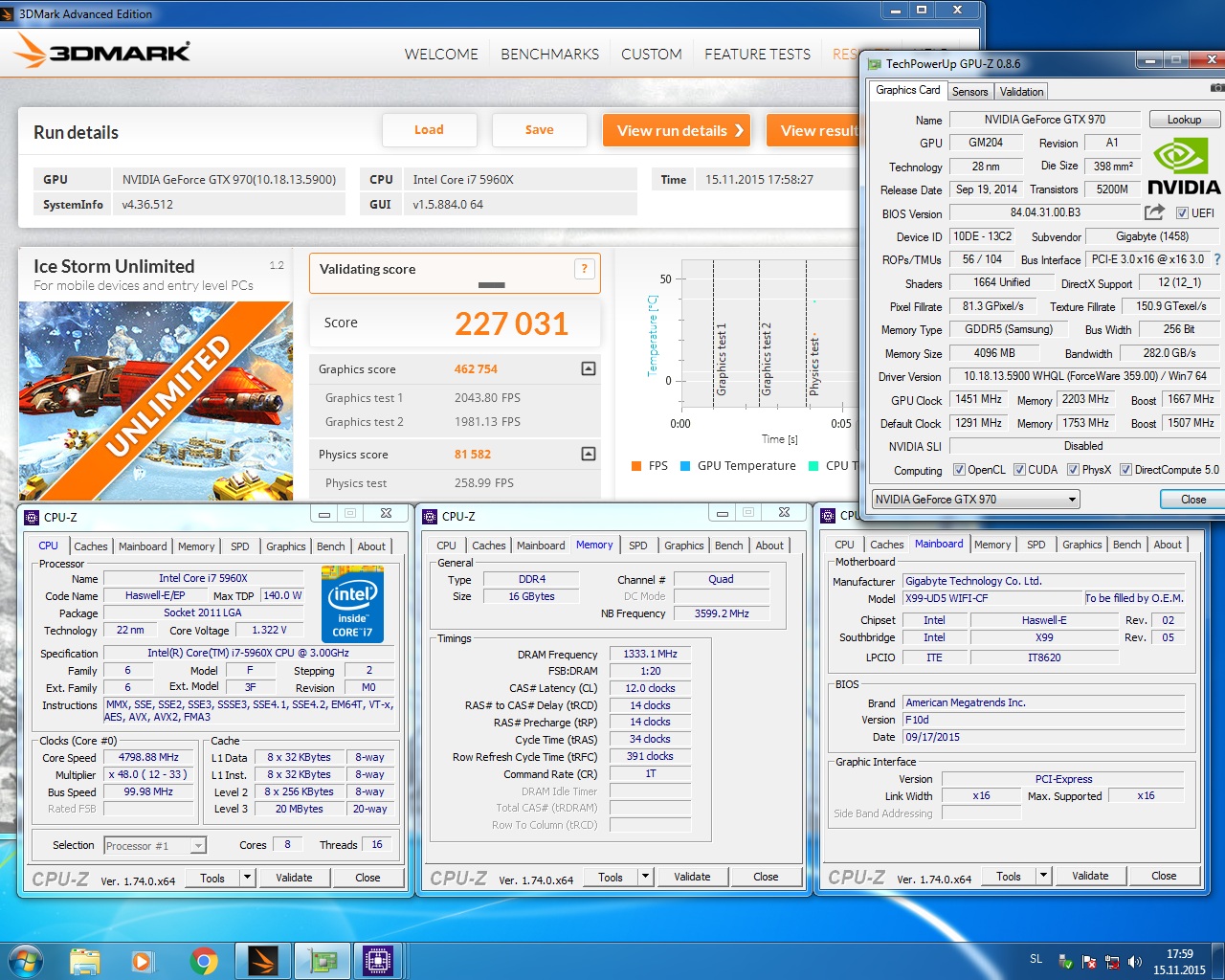Open the GPU selection dropdown in GPU-Z
Viewport: 1225px width, 980px height.
(x=975, y=499)
